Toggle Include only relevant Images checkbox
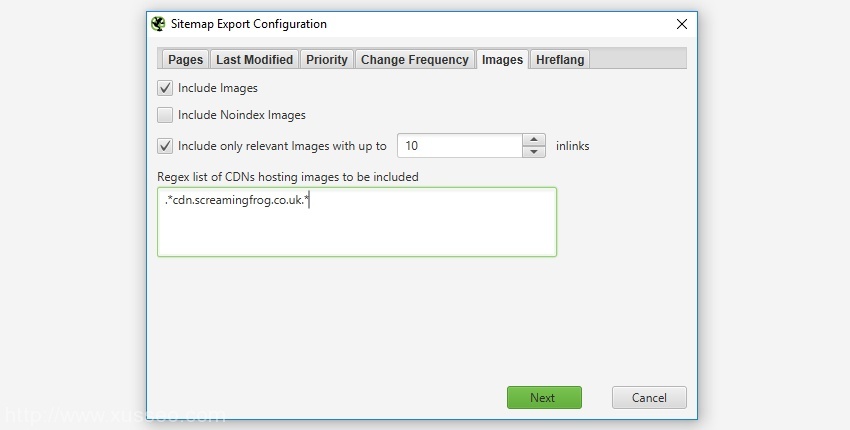The height and width of the screenshot is (430, 850). click(165, 146)
